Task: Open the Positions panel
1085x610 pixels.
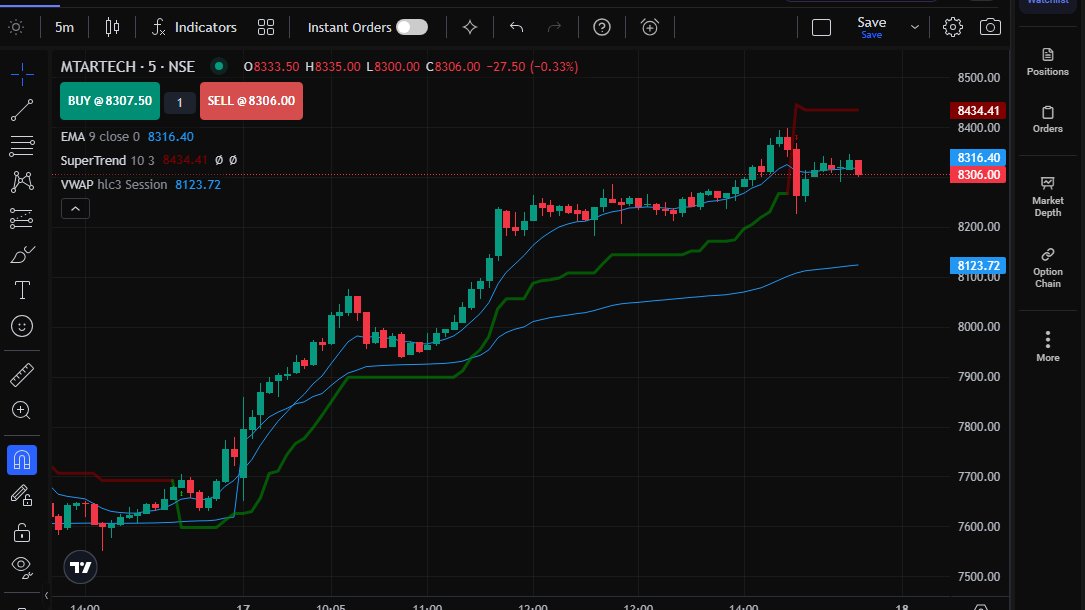Action: coord(1048,62)
